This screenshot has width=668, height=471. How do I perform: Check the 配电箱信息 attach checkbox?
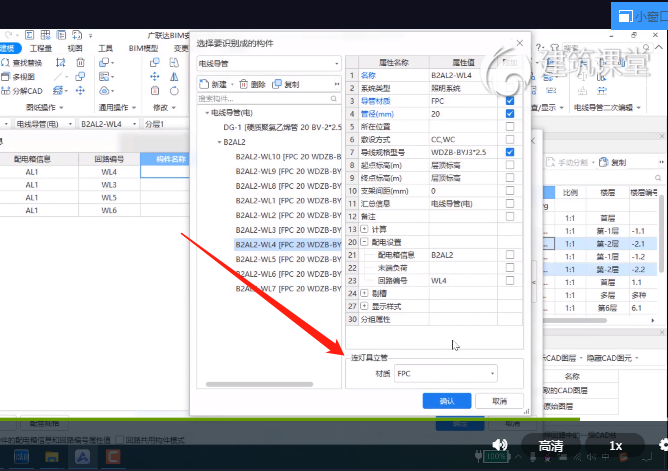(x=510, y=255)
